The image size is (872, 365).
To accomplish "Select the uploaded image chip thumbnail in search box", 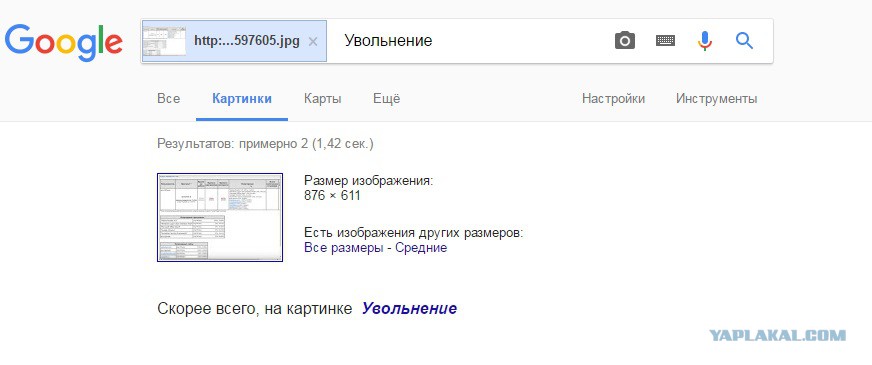I will coord(165,41).
